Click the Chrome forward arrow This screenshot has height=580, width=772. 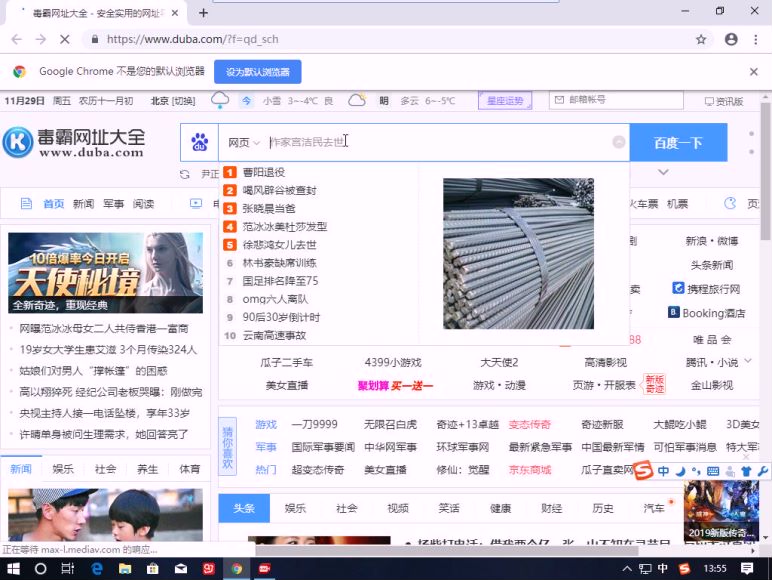pos(40,39)
